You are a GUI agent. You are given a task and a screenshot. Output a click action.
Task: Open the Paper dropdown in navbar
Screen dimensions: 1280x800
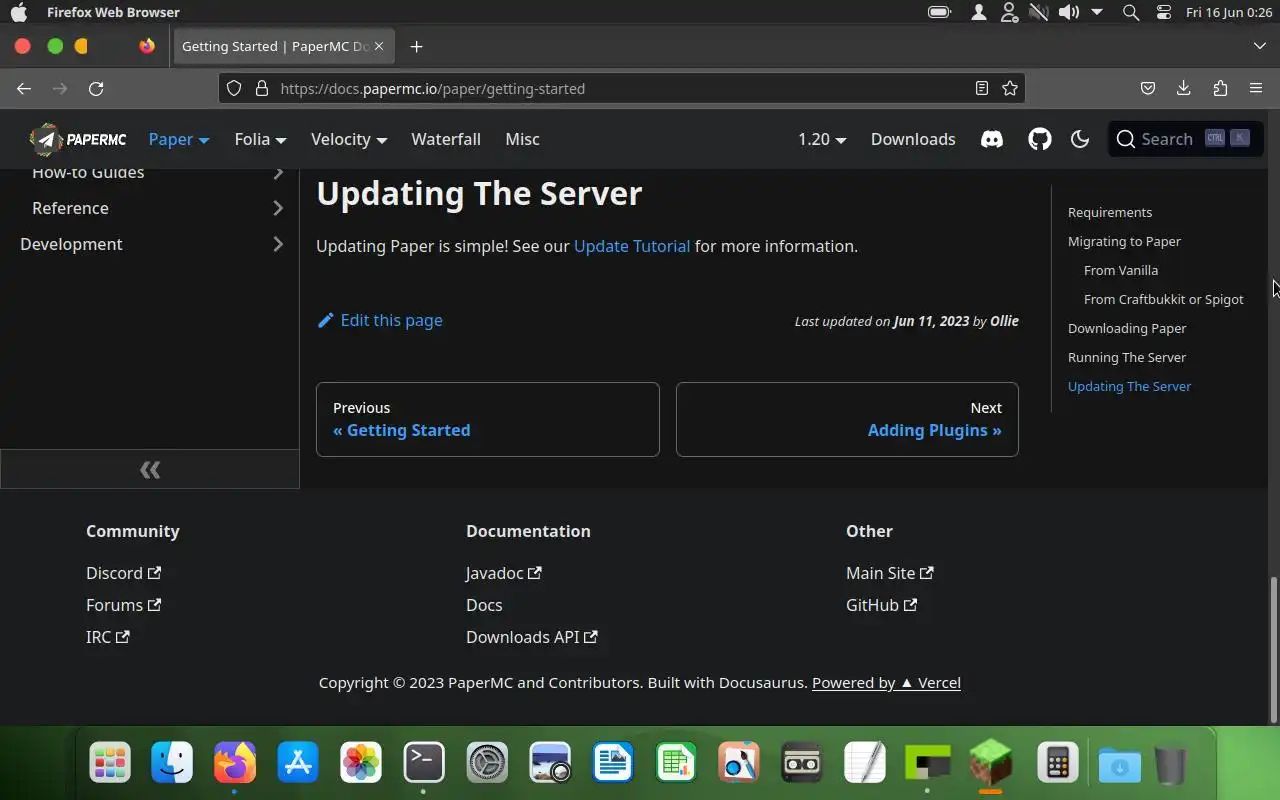179,139
